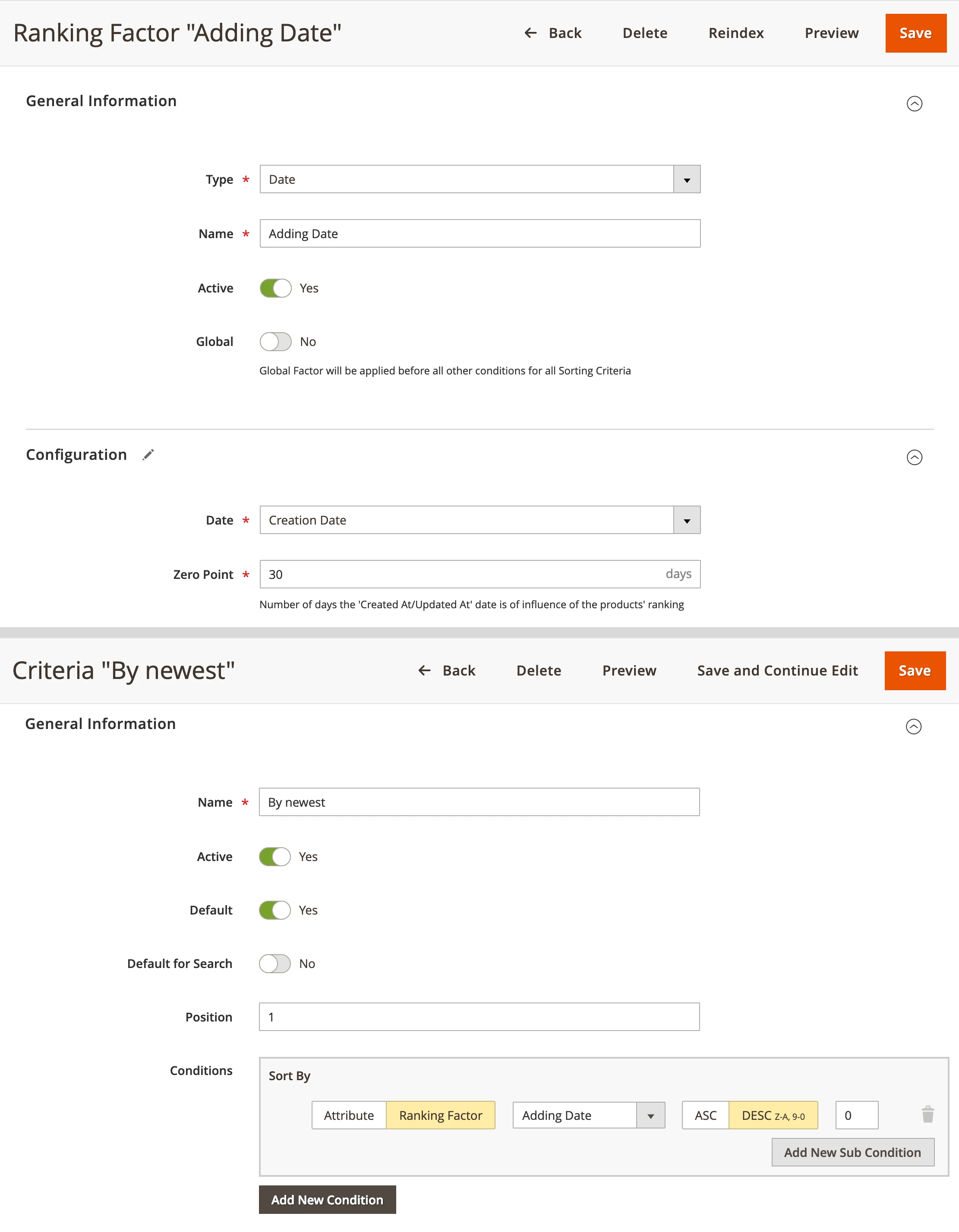Enable the Global factor toggle
The width and height of the screenshot is (959, 1232).
275,342
